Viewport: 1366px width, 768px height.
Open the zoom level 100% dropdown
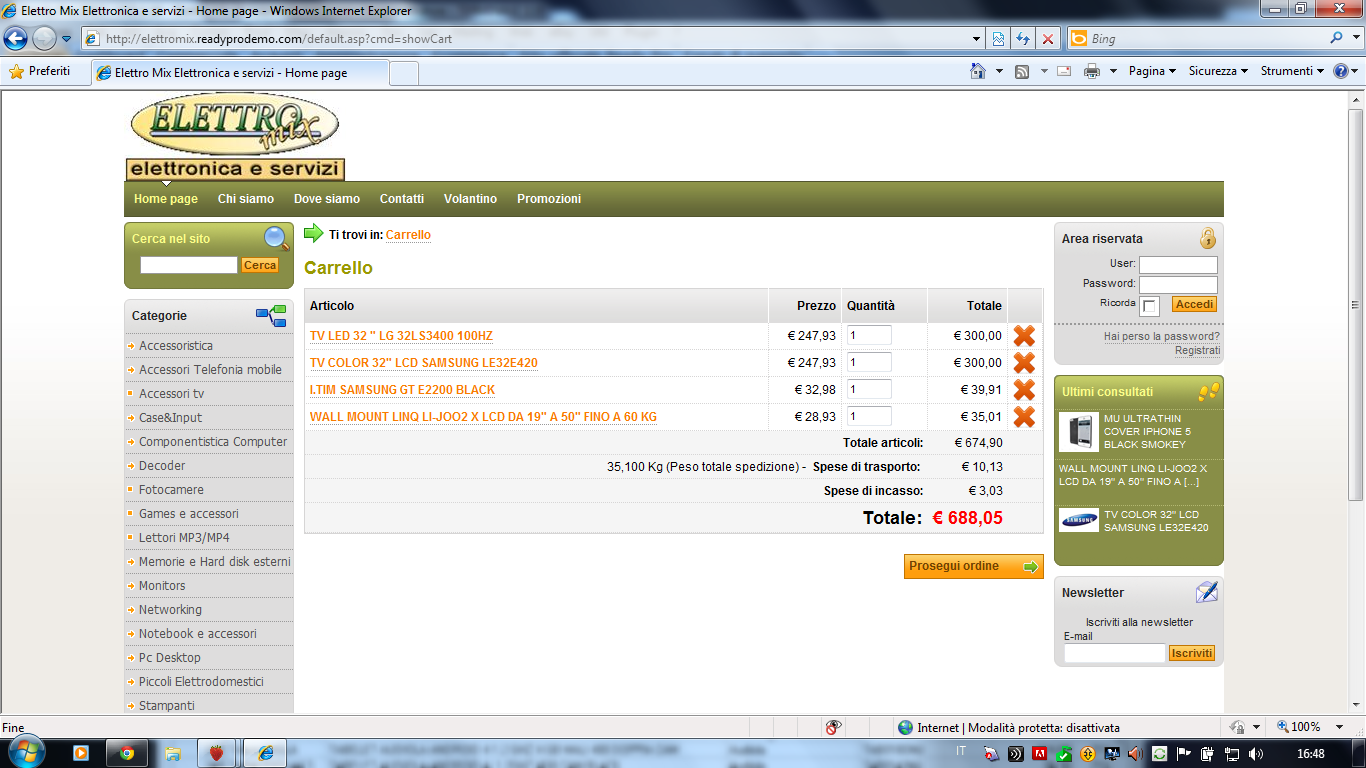(1339, 728)
